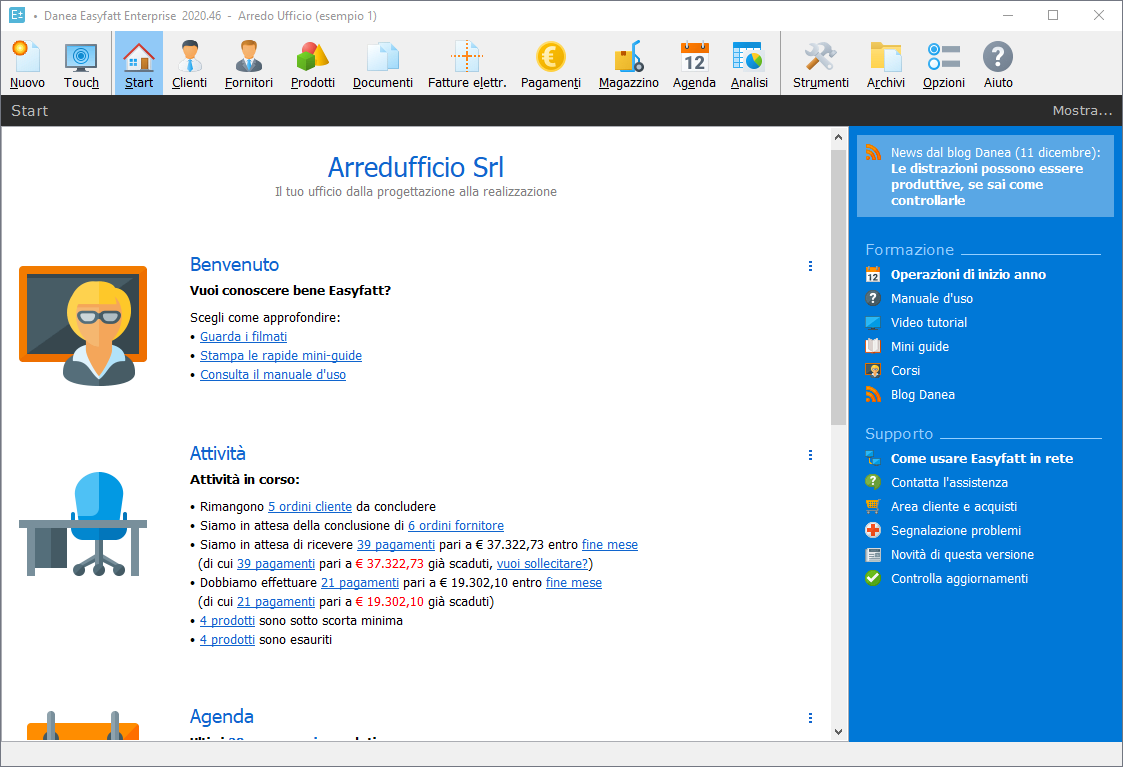
Task: Open Consulta il manuale d'uso link
Action: point(273,375)
